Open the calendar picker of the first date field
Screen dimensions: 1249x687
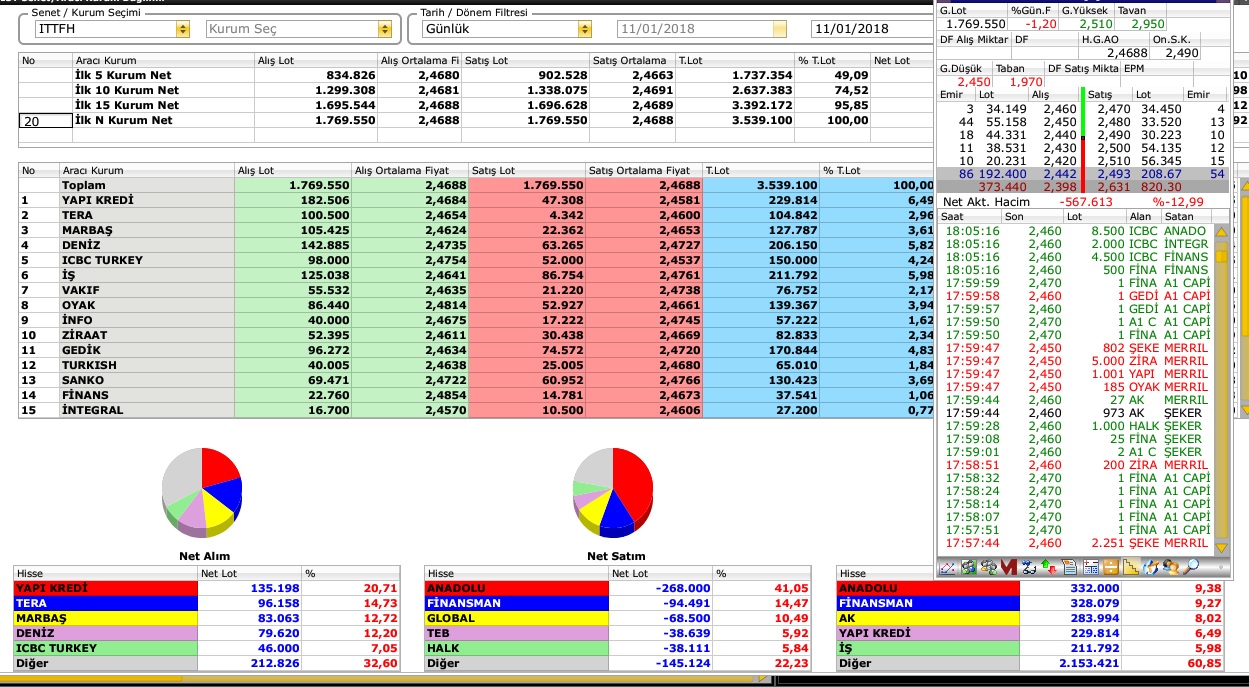(780, 30)
